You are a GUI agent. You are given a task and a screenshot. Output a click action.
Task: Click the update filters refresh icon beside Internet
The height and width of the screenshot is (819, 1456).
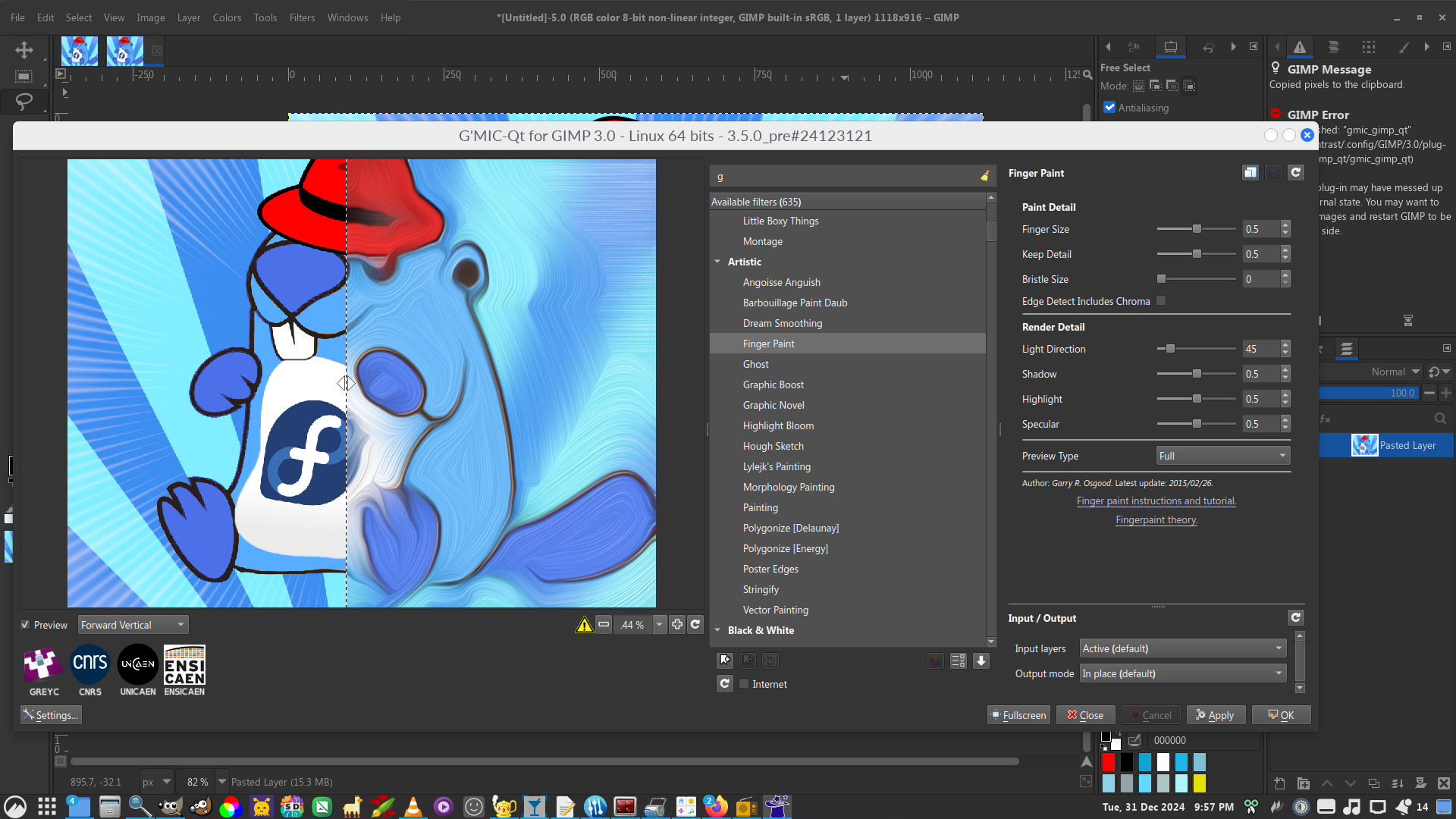coord(725,684)
